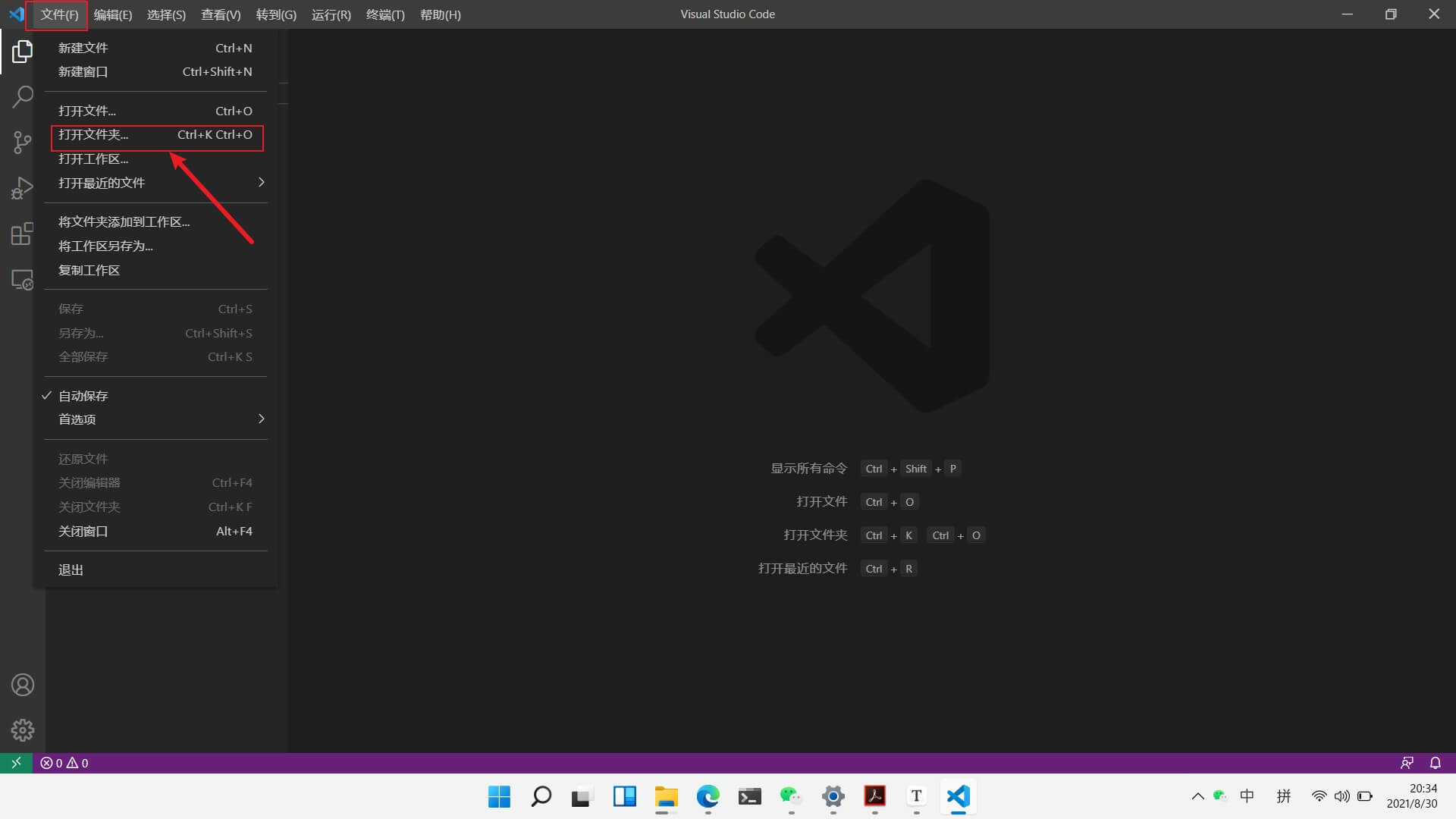1456x819 pixels.
Task: Open the Run and Debug view
Action: 22,188
